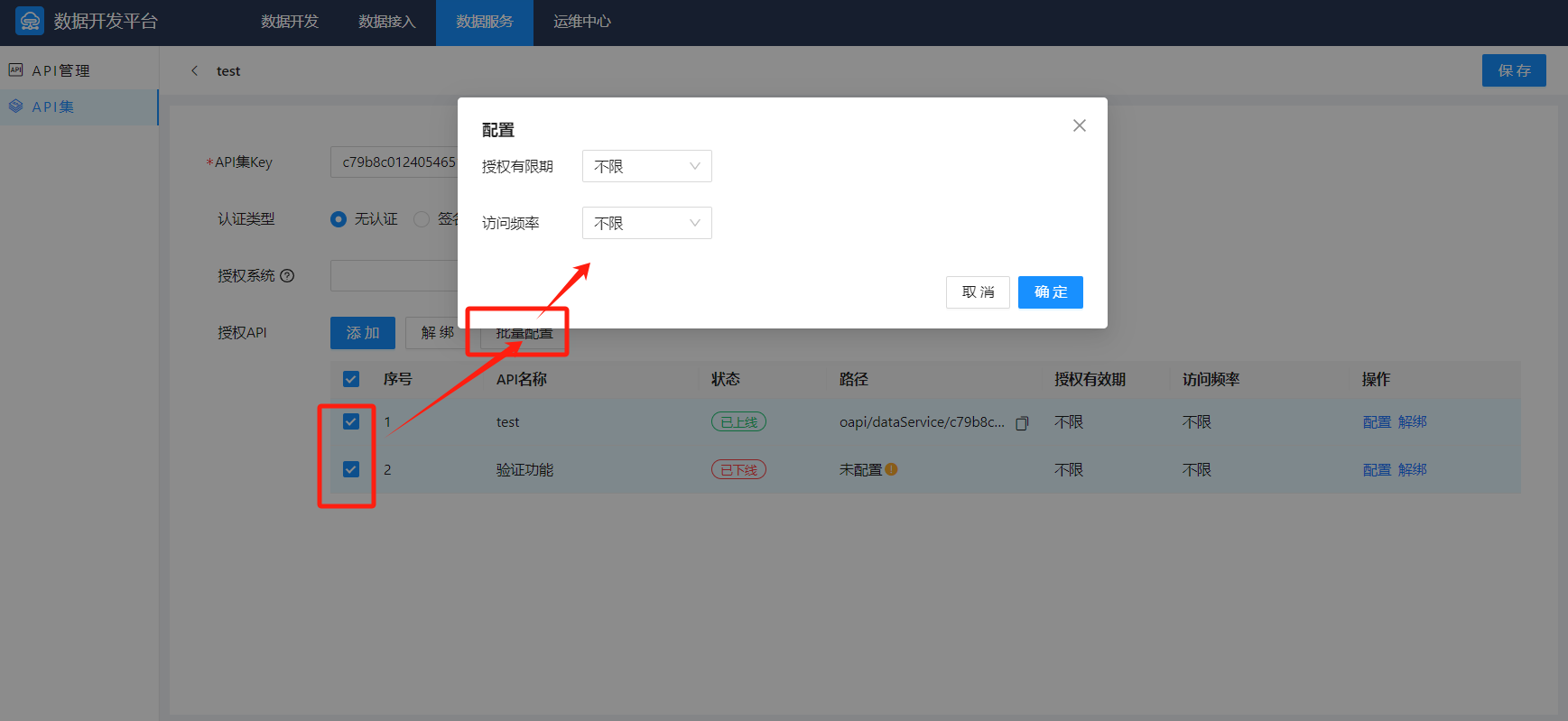The image size is (1568, 721).
Task: Click the 添加 button
Action: coord(363,333)
